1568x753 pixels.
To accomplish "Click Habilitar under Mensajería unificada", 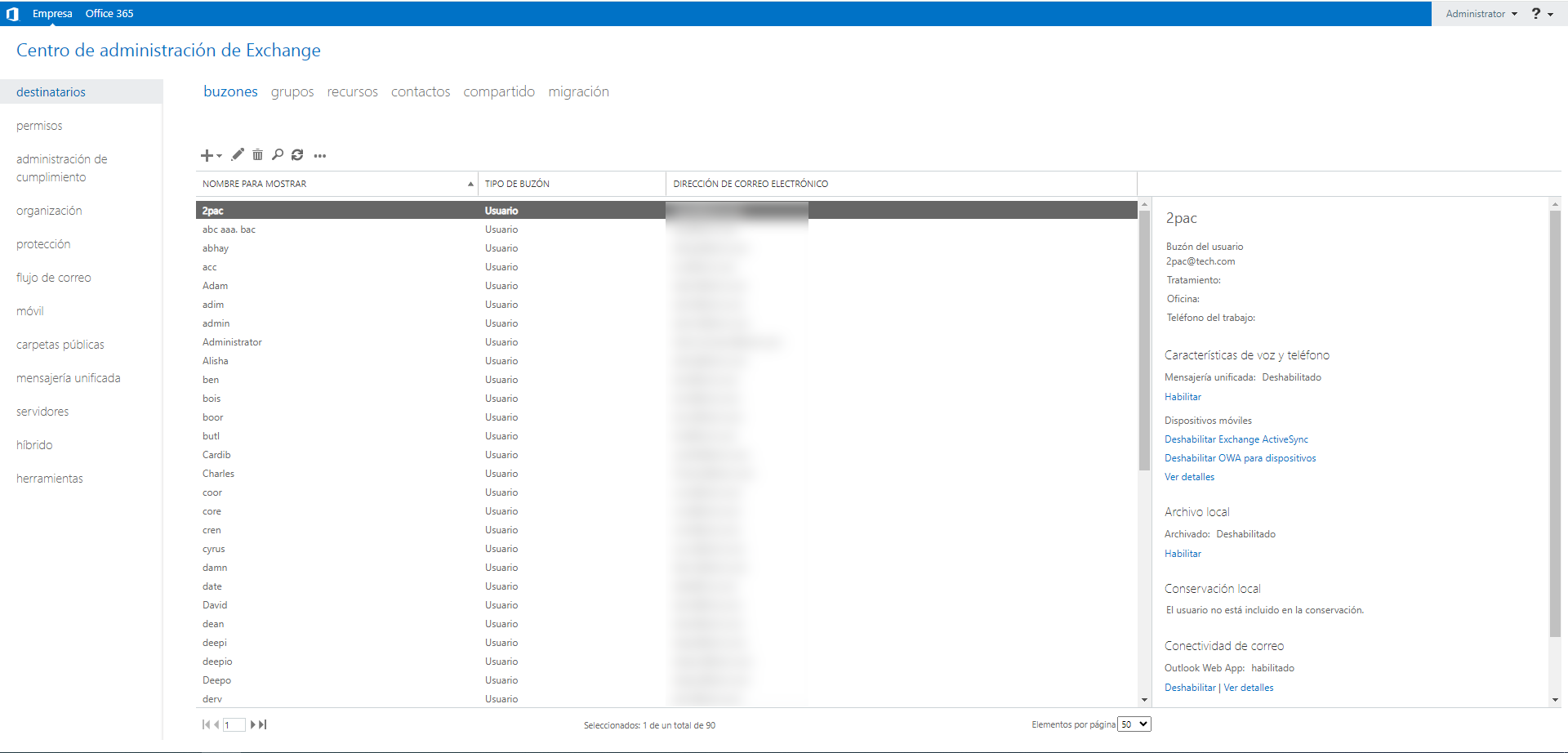I will pos(1183,397).
